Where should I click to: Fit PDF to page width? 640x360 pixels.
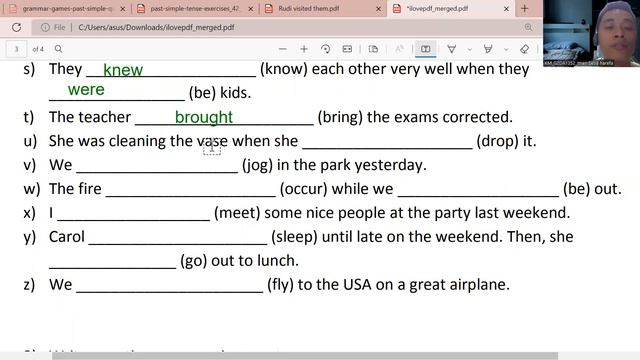(347, 49)
